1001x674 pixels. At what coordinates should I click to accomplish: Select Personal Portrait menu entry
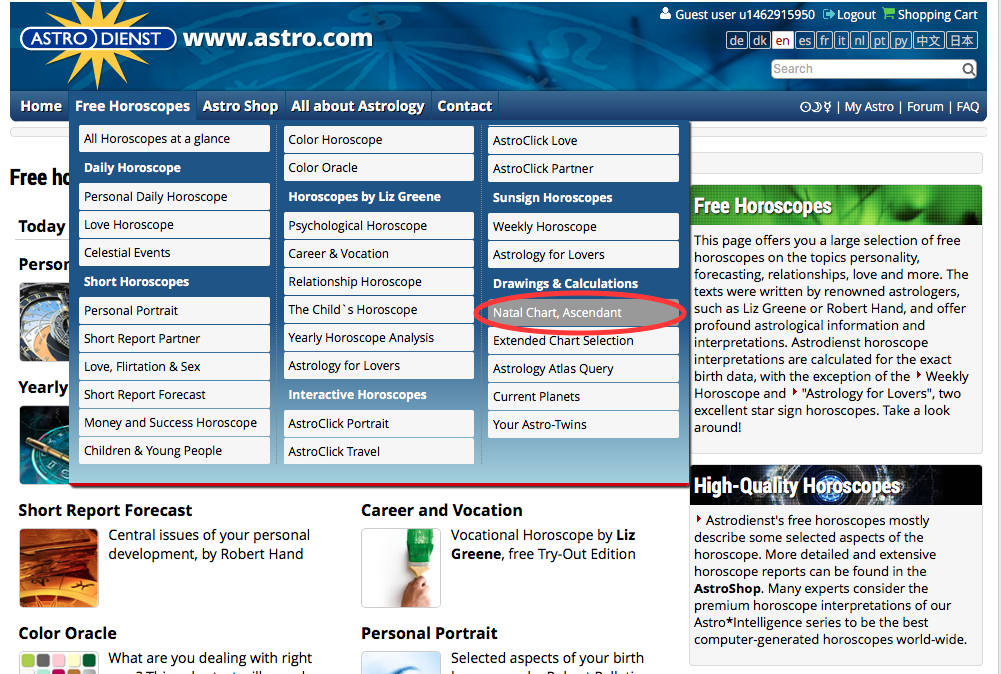pos(174,310)
